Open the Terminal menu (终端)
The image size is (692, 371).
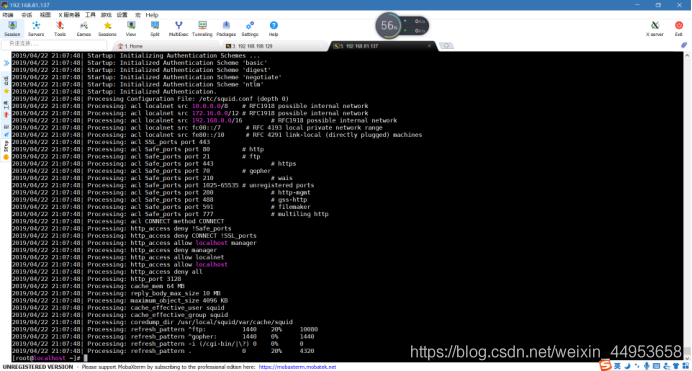(x=8, y=15)
